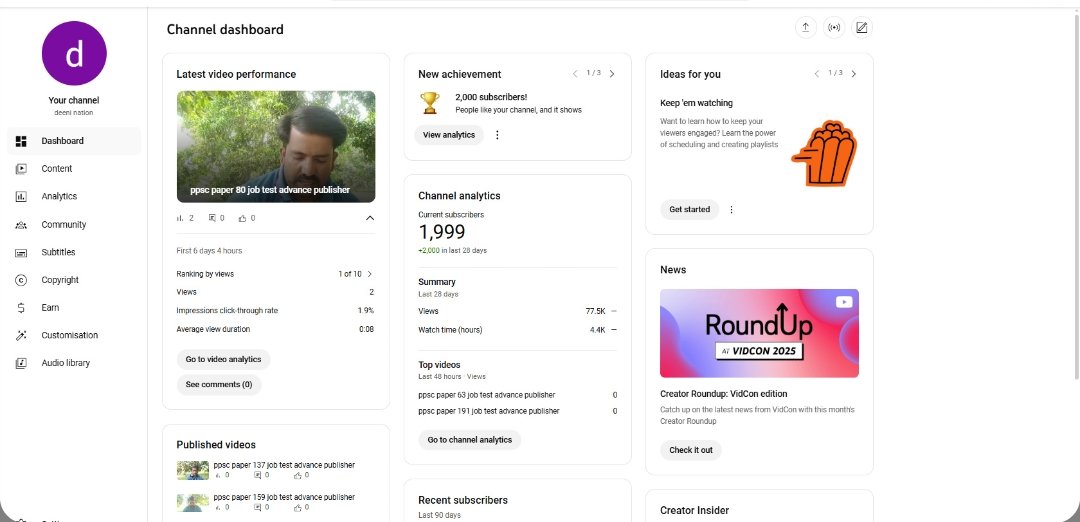Go to next idea card

pyautogui.click(x=853, y=74)
